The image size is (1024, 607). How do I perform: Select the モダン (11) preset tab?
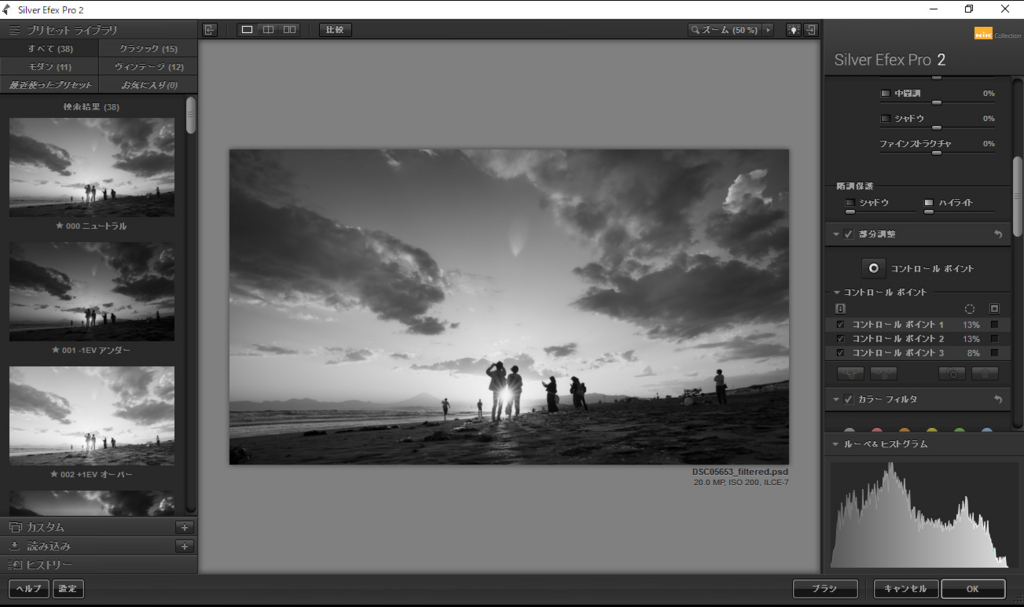click(50, 67)
